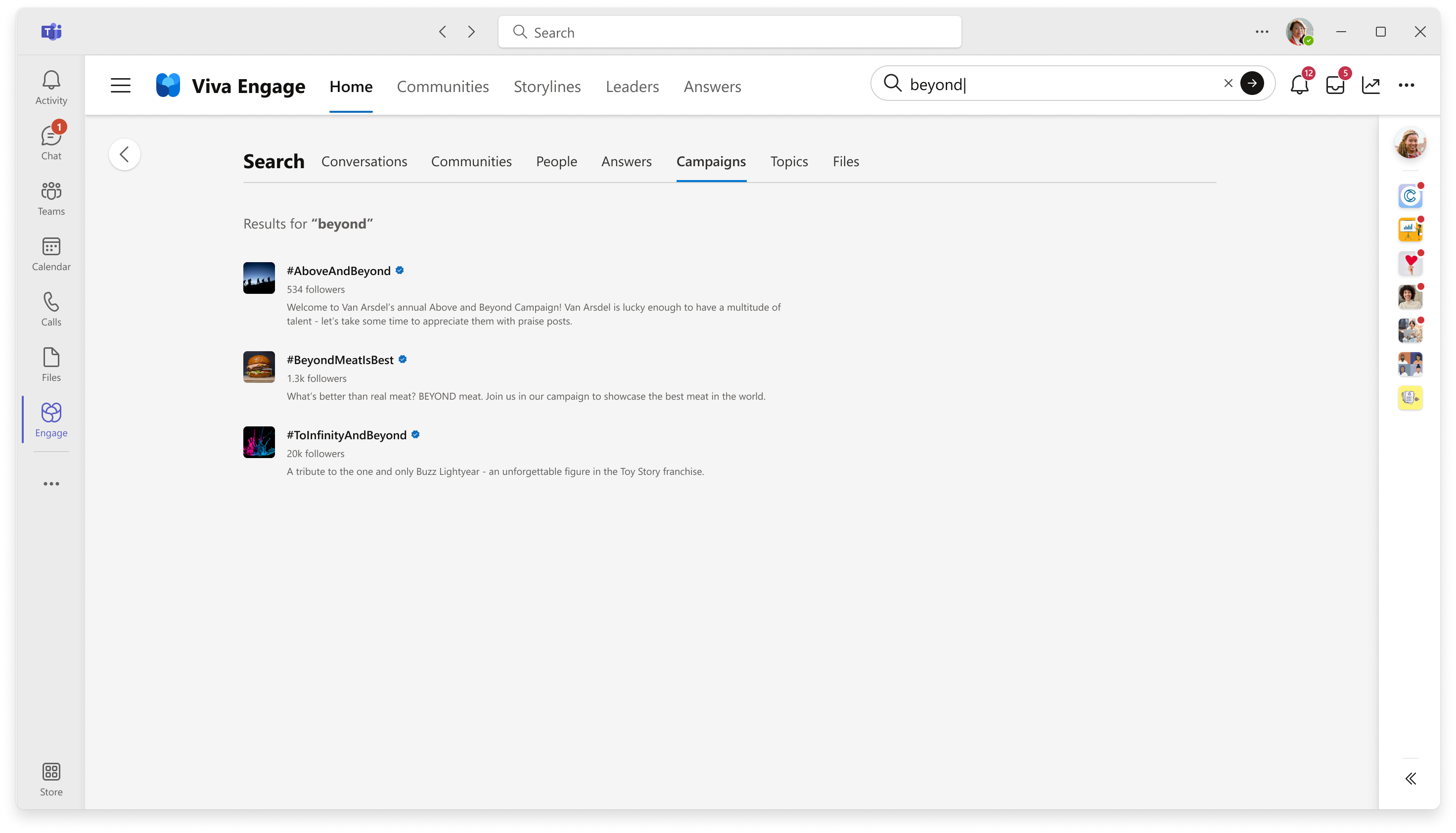1456x833 pixels.
Task: Click the inbox/mail tray icon
Action: (x=1335, y=85)
